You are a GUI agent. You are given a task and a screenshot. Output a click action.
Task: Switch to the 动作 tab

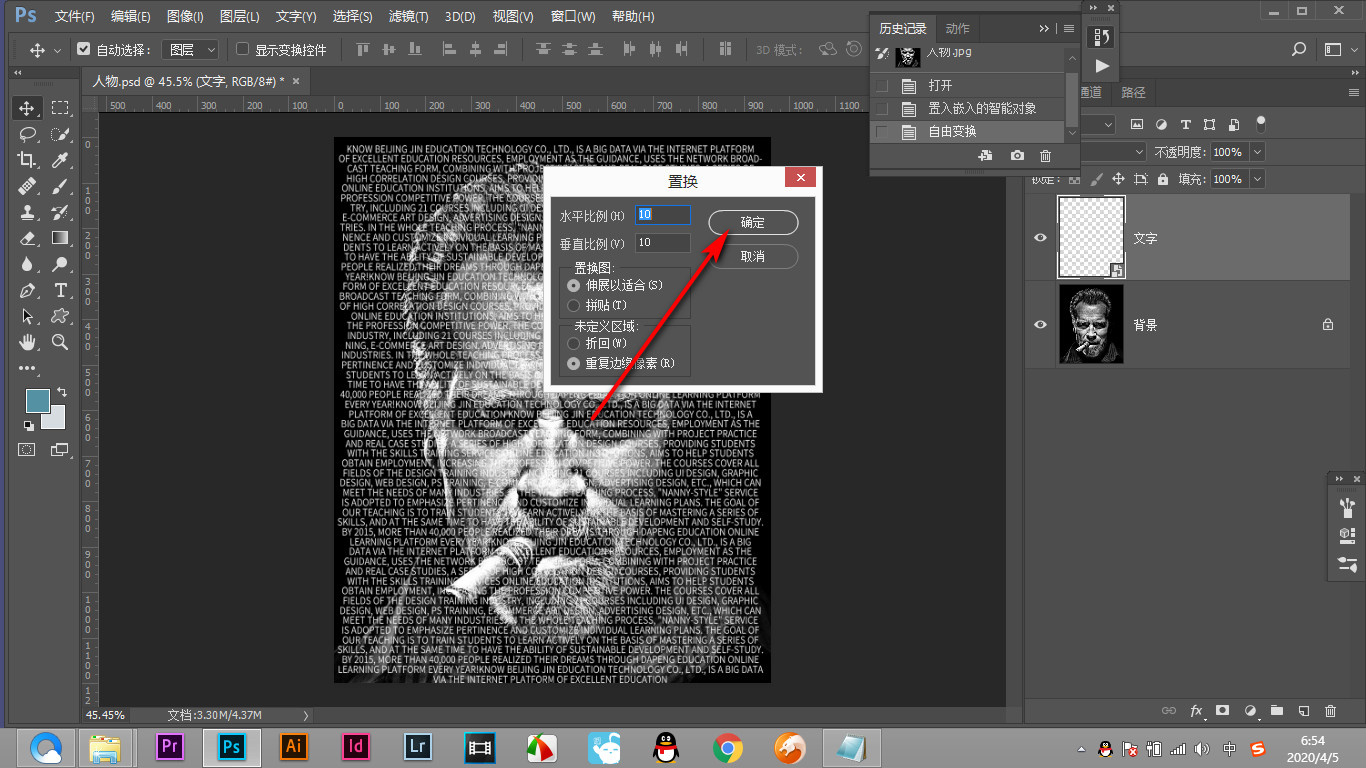coord(958,29)
